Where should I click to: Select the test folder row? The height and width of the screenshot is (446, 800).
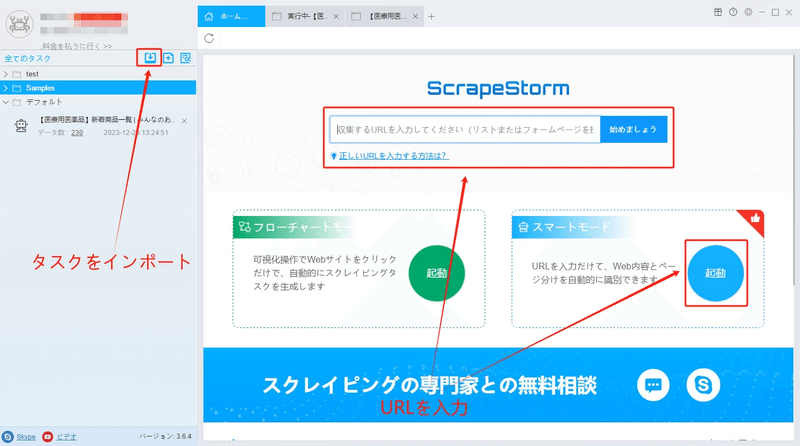click(98, 74)
